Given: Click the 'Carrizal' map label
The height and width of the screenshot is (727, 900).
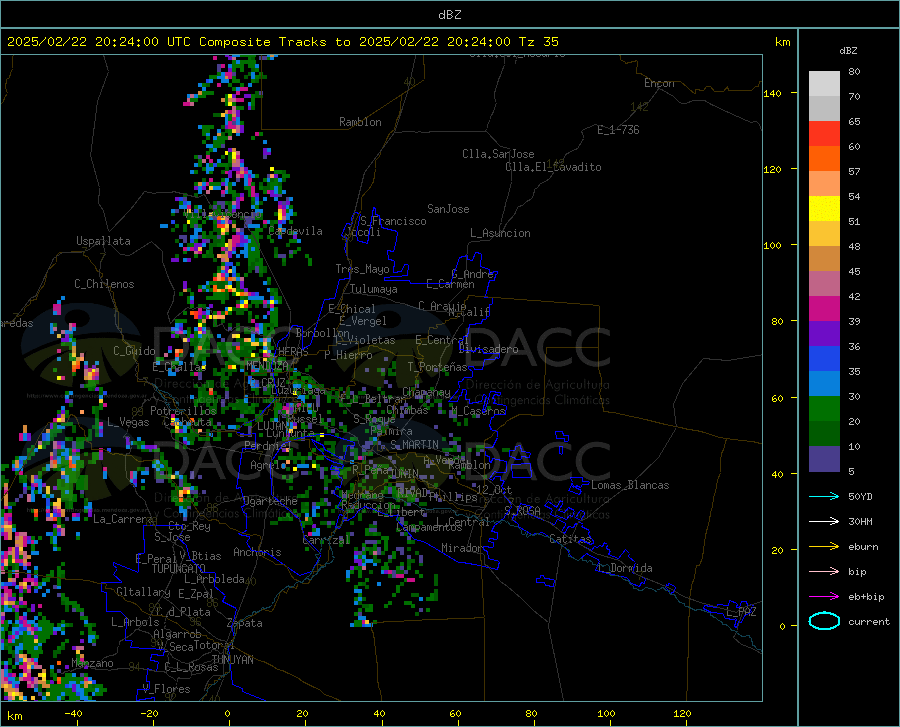Looking at the screenshot, I should pos(326,540).
